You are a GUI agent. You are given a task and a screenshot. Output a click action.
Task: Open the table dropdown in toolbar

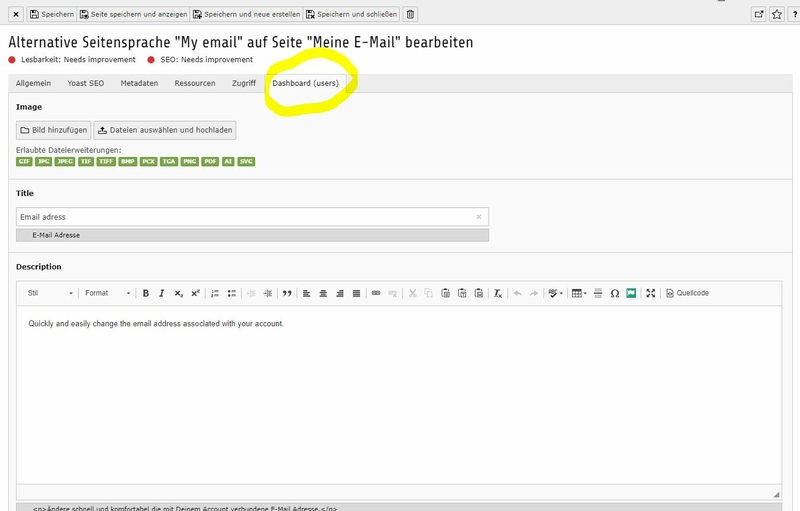[x=579, y=293]
